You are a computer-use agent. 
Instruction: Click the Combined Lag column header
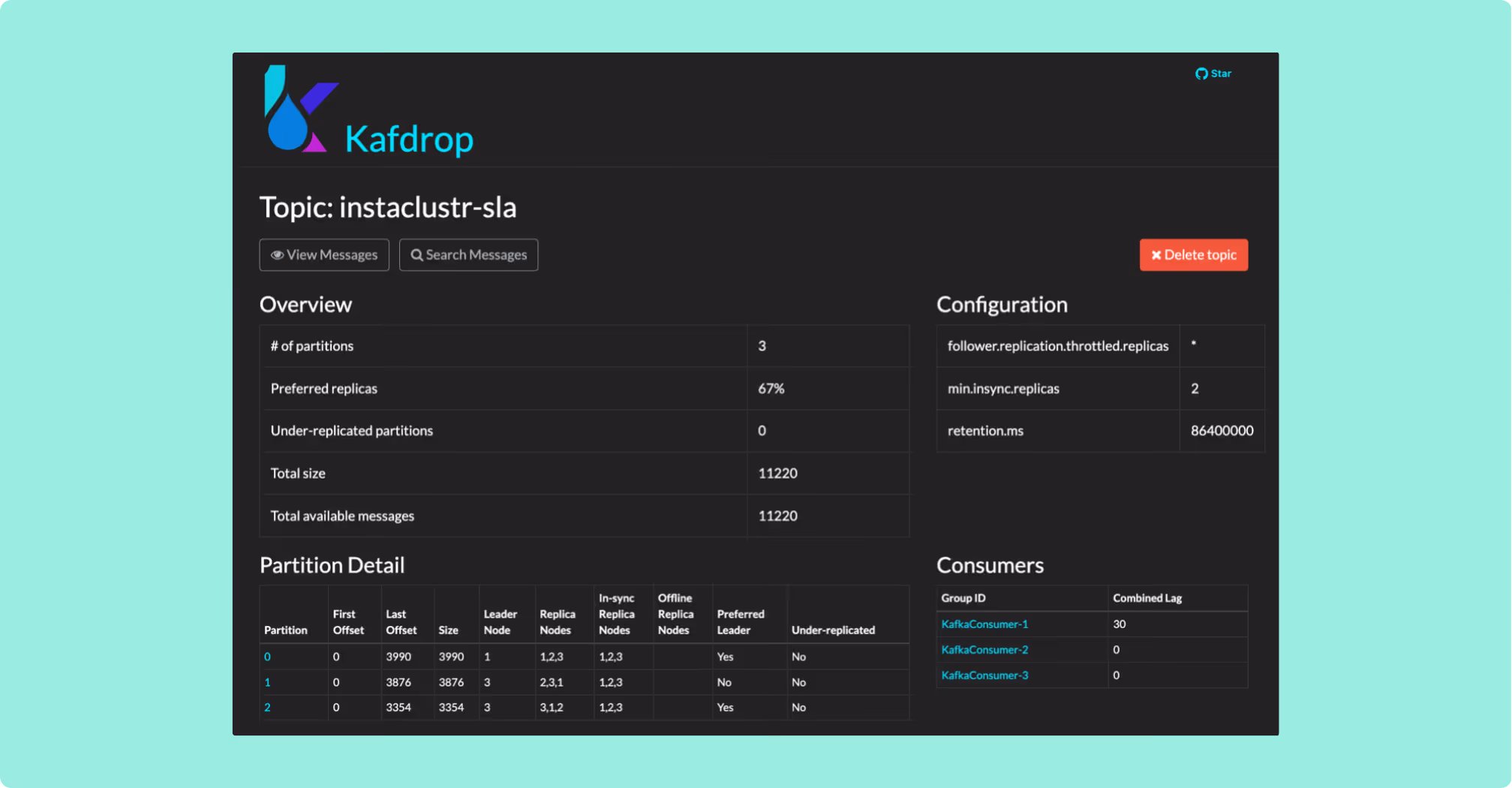1147,598
